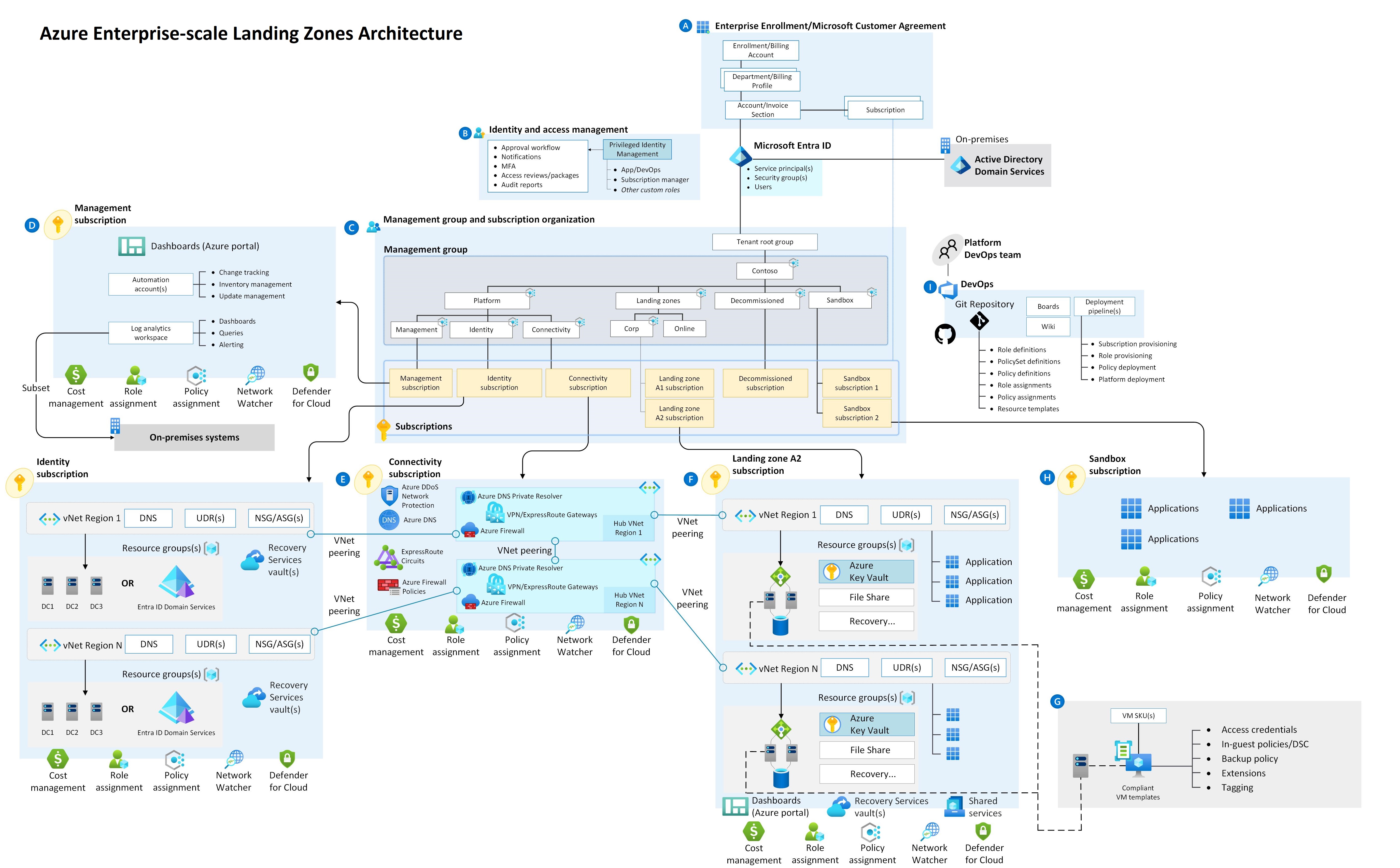This screenshot has width=1400, height=868.
Task: Click the Azure DevOps logo icon
Action: pos(948,290)
